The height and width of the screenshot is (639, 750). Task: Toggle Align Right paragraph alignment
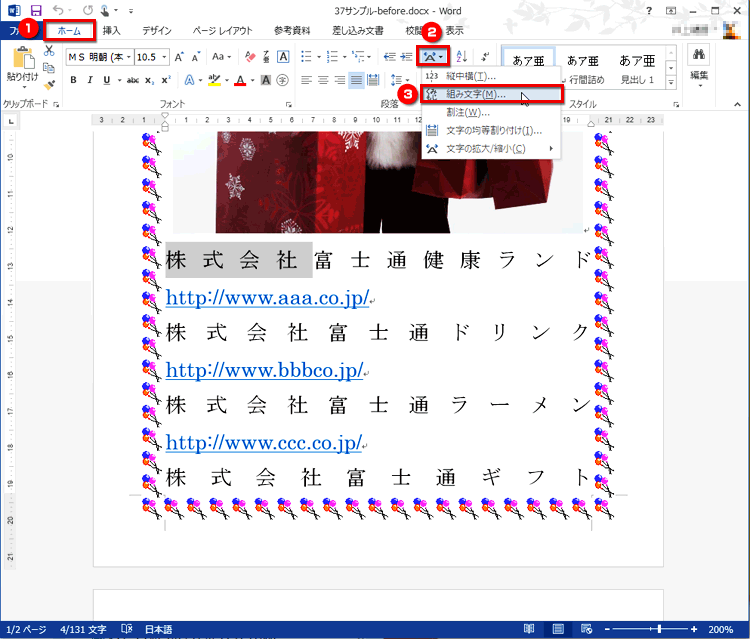click(340, 80)
